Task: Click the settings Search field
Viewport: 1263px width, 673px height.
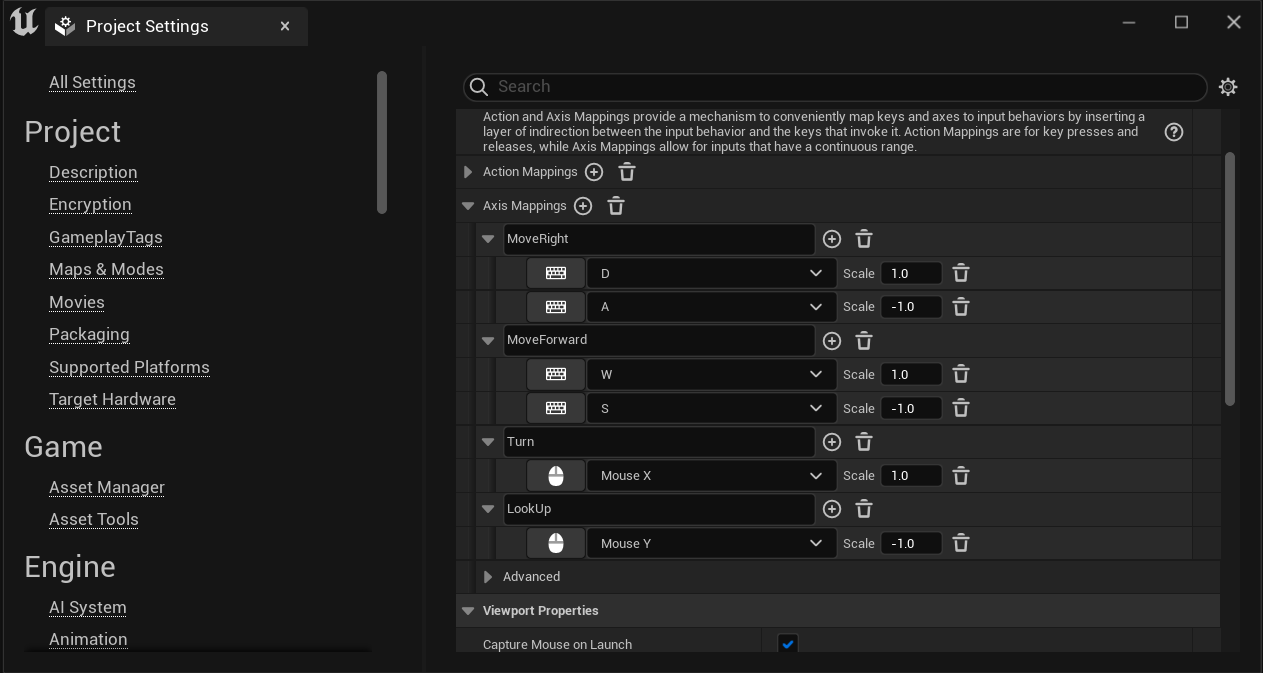Action: pos(835,87)
